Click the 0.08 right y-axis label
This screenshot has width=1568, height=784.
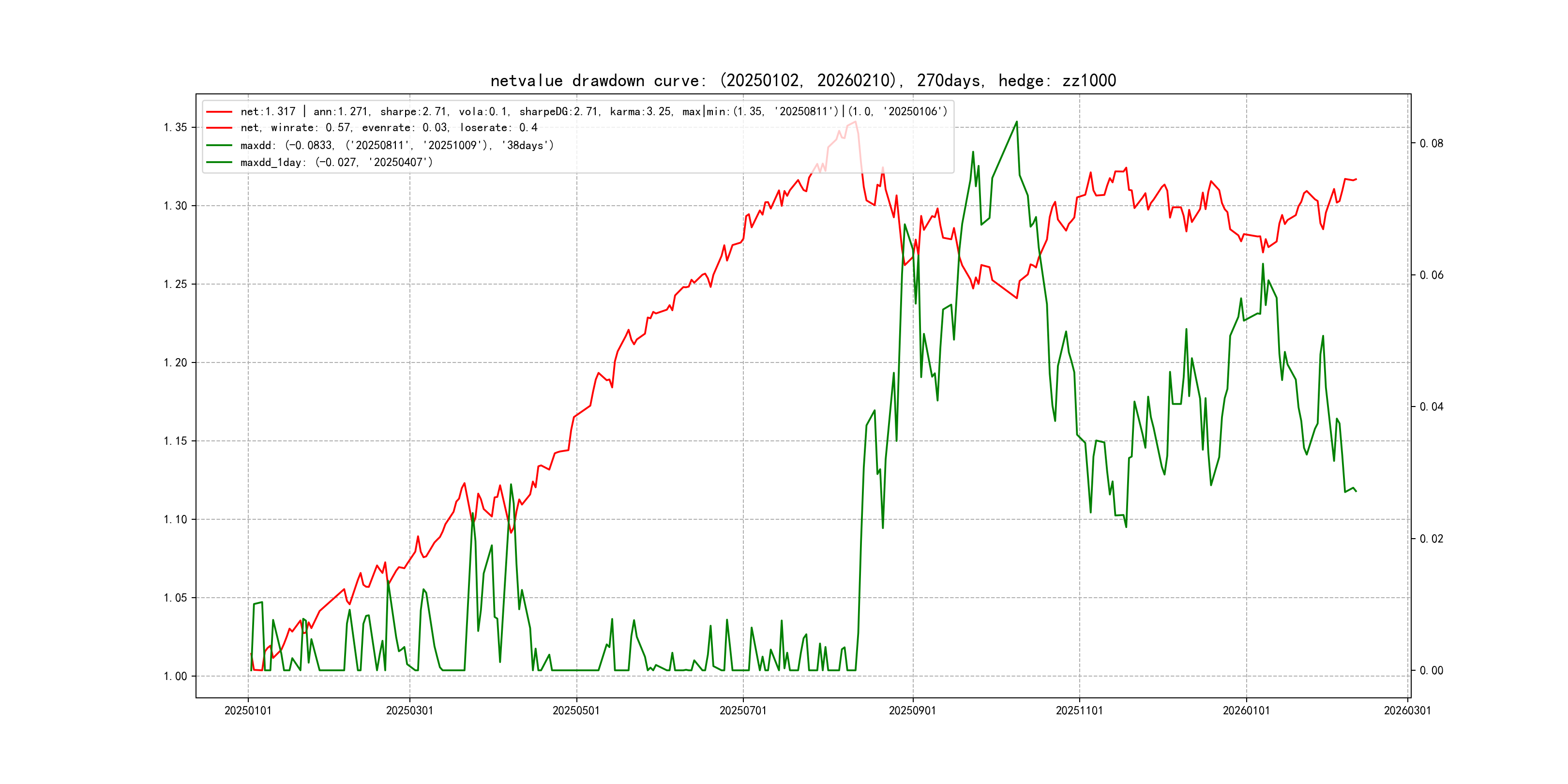point(1431,144)
